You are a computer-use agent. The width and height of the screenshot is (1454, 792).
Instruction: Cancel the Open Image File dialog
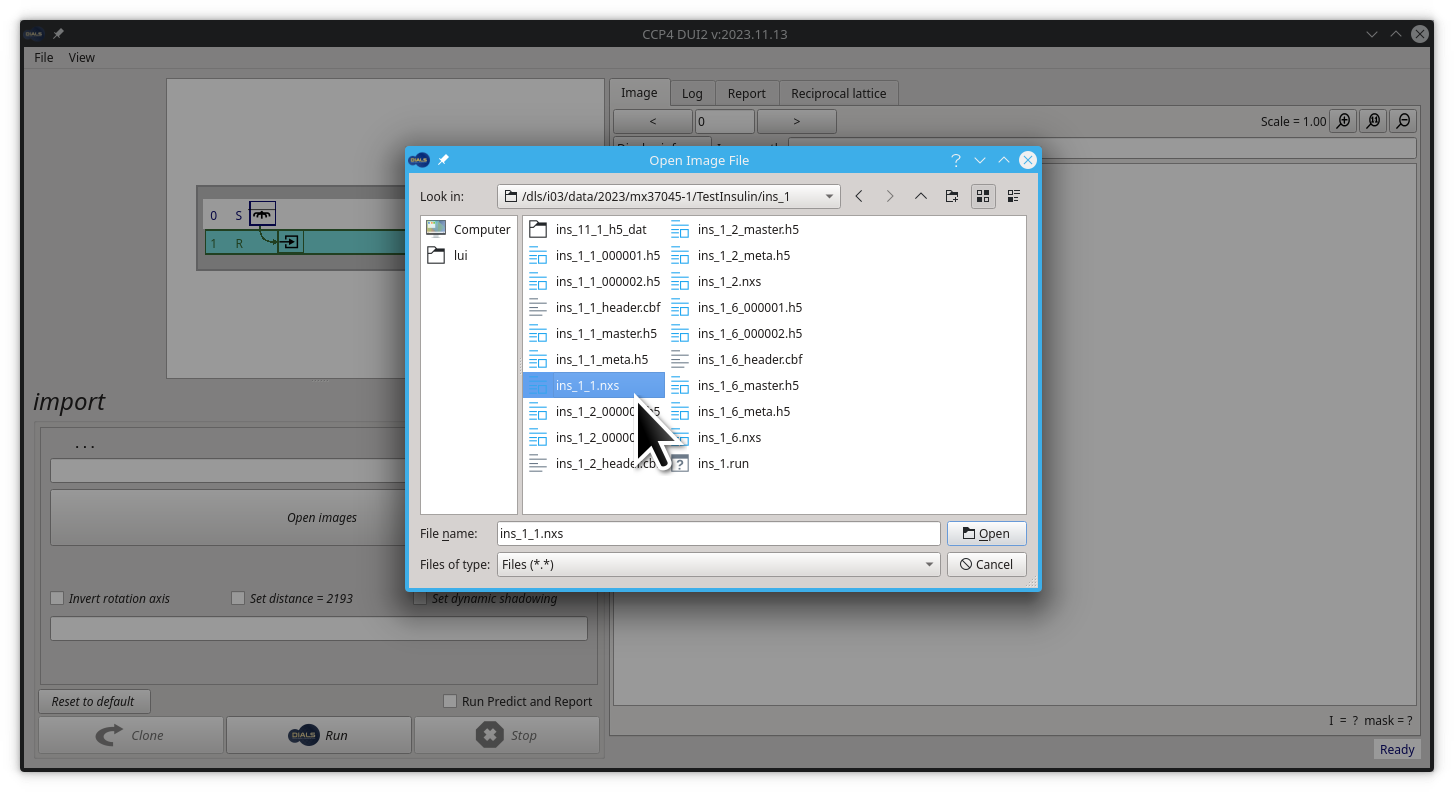pyautogui.click(x=986, y=564)
